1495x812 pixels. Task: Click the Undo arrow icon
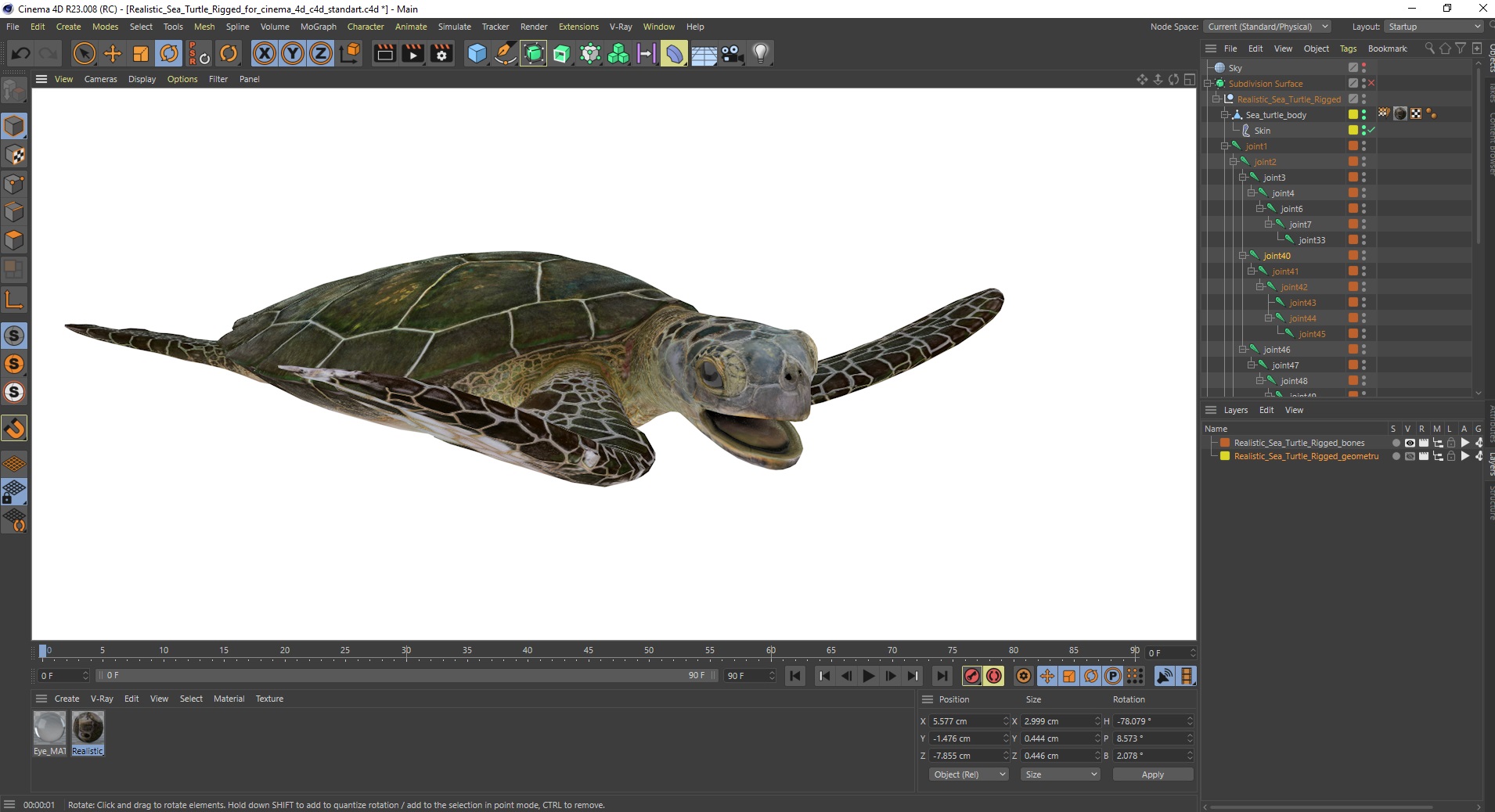point(21,53)
